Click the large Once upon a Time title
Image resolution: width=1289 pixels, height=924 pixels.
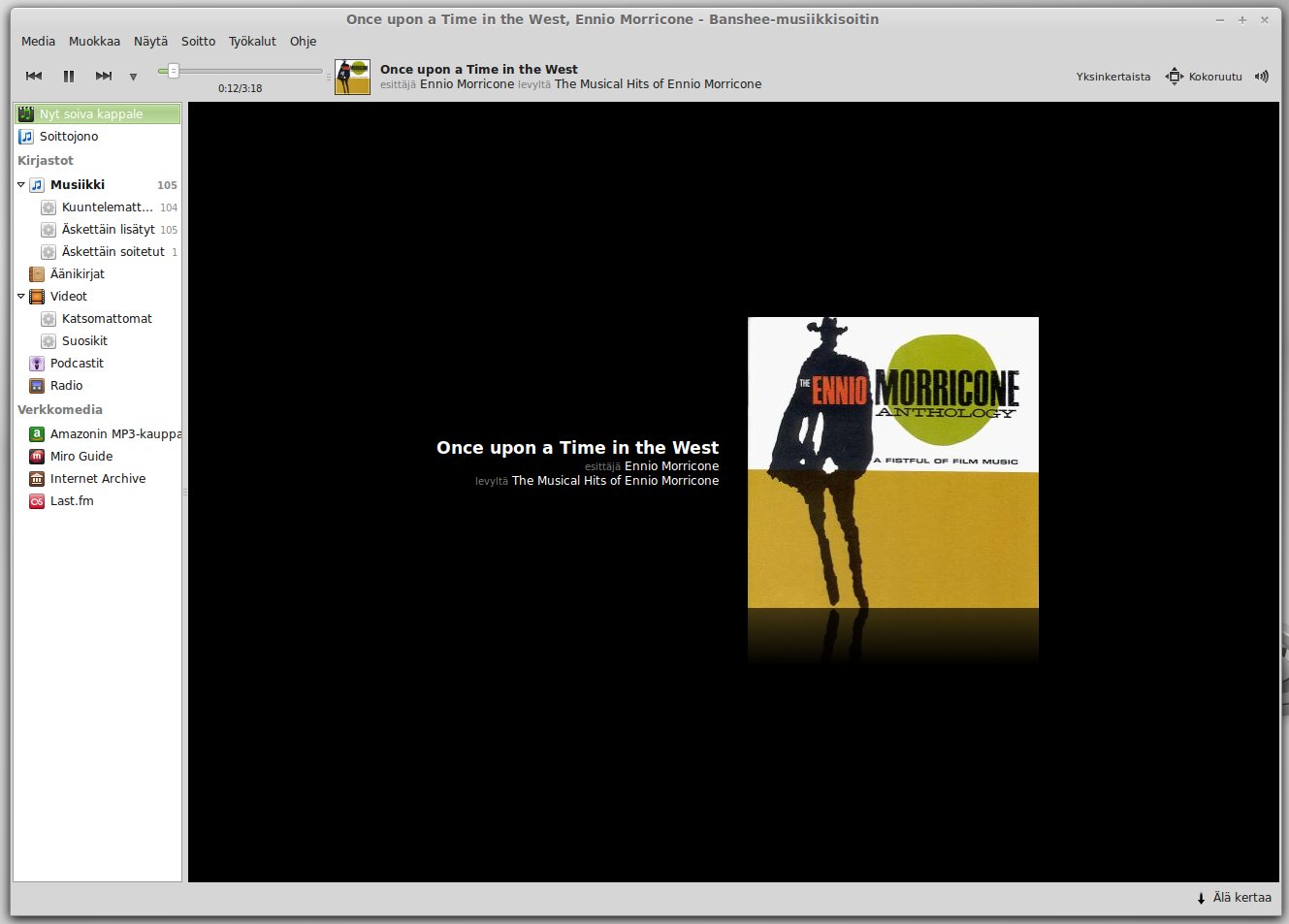point(577,448)
